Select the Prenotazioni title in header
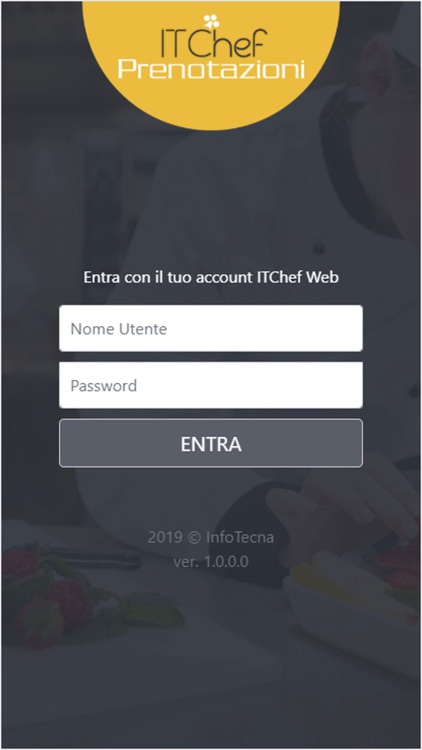The height and width of the screenshot is (750, 422). [211, 69]
